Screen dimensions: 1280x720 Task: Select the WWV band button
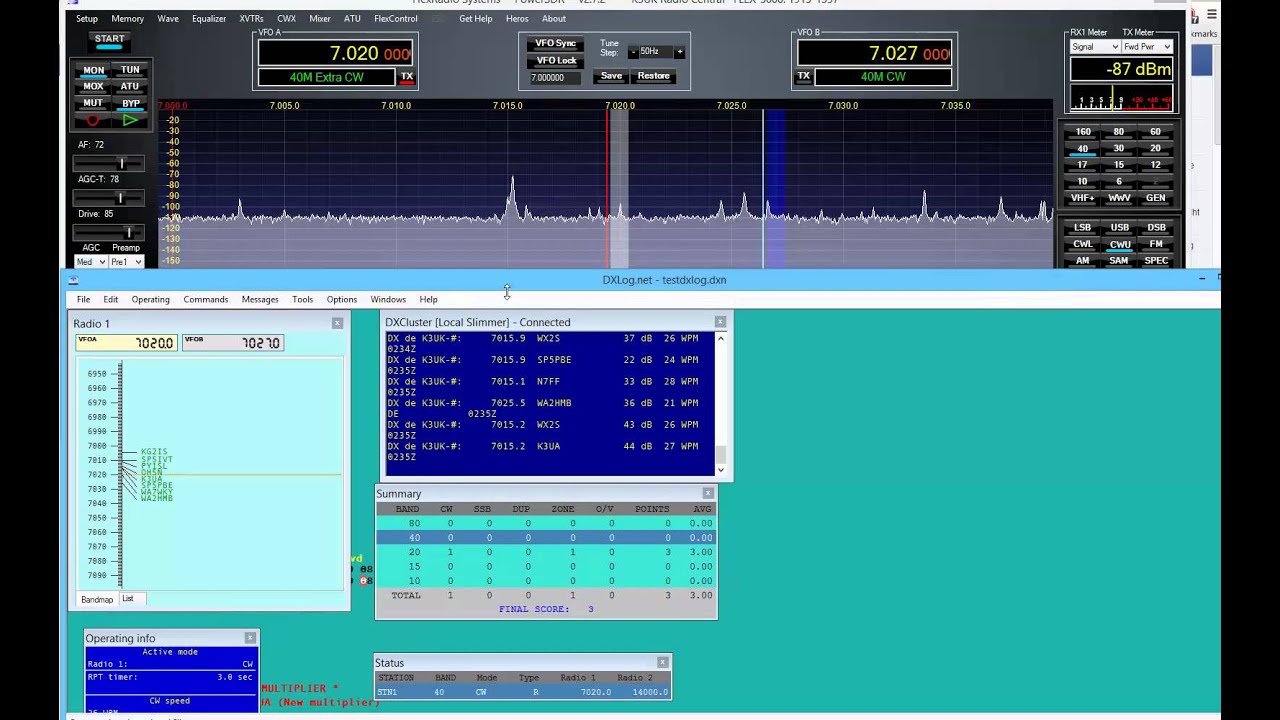[1119, 198]
